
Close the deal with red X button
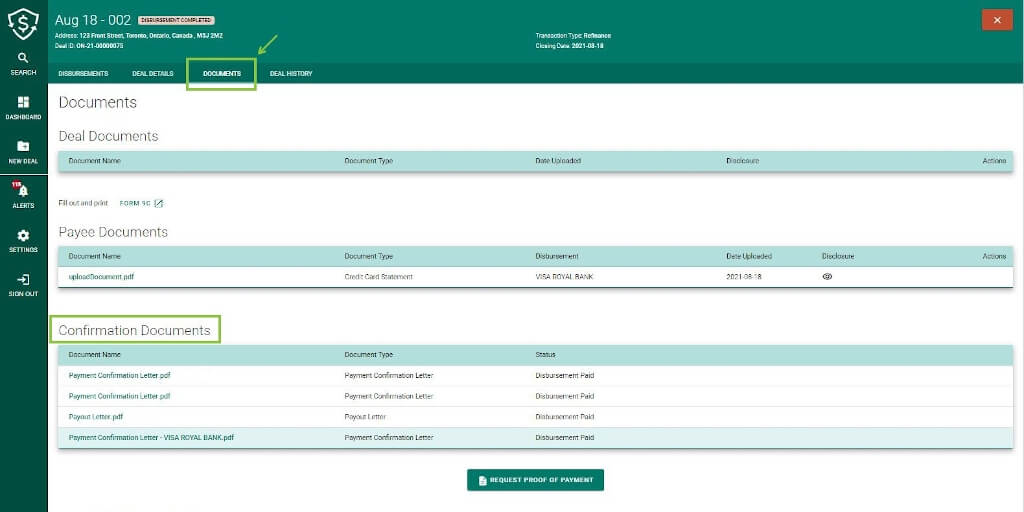coord(997,20)
